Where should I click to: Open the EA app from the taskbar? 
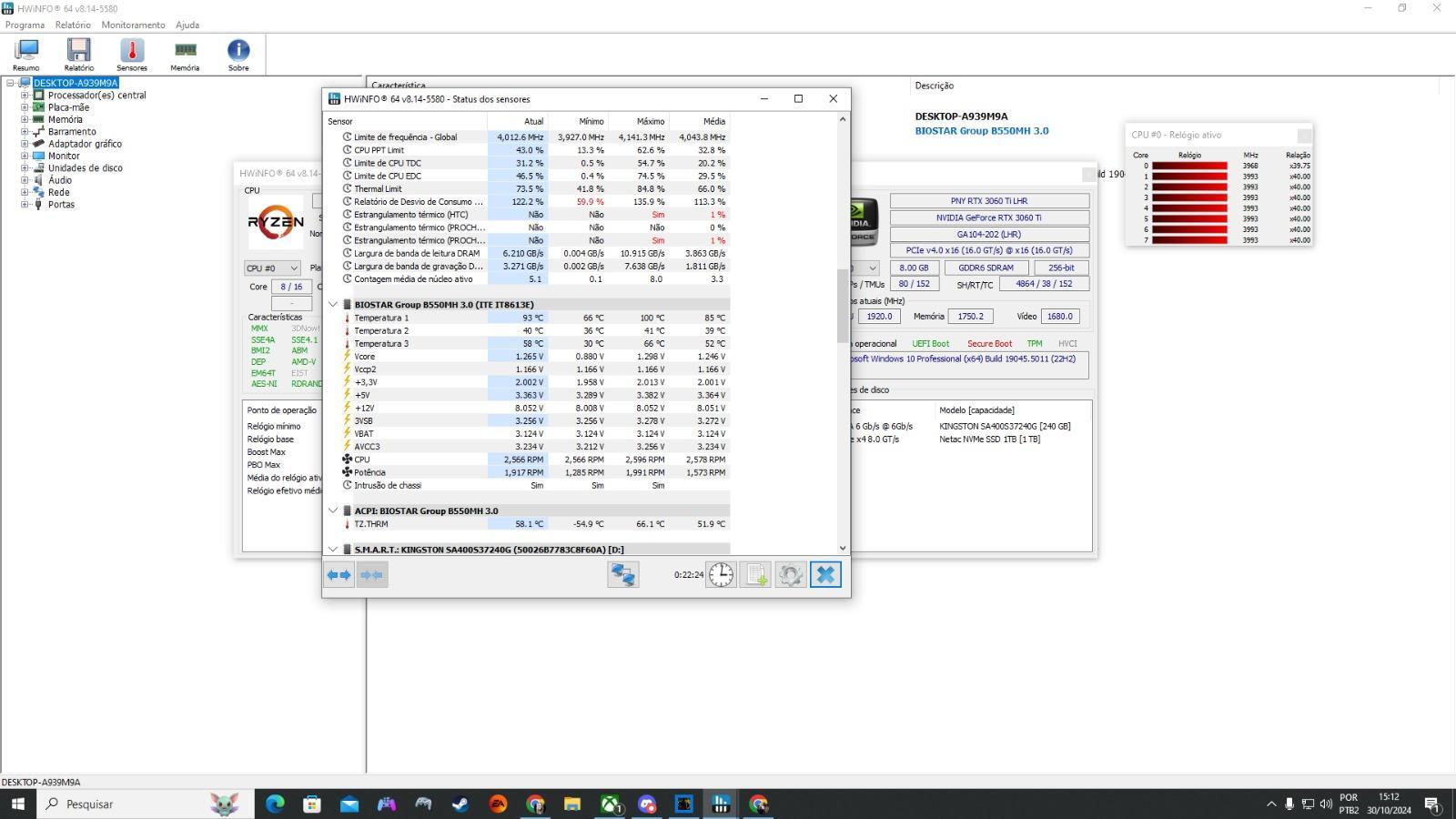tap(498, 804)
